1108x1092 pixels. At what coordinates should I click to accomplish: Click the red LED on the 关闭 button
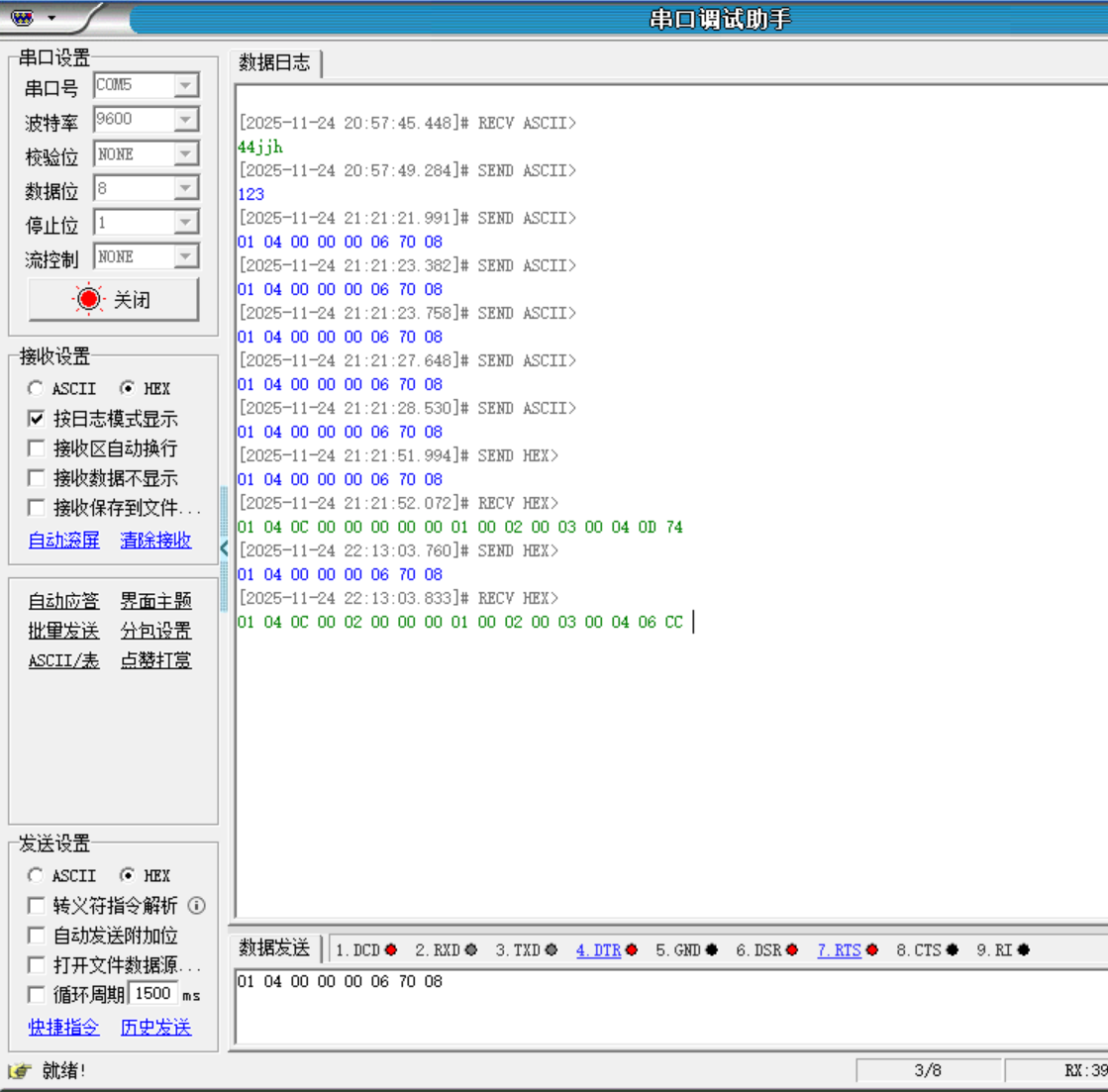89,298
